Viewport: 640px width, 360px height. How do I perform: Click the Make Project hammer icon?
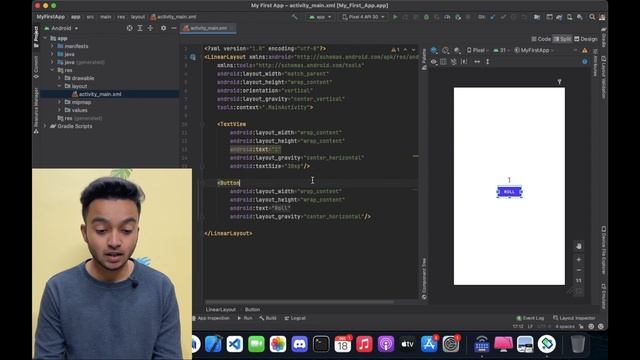tap(294, 17)
